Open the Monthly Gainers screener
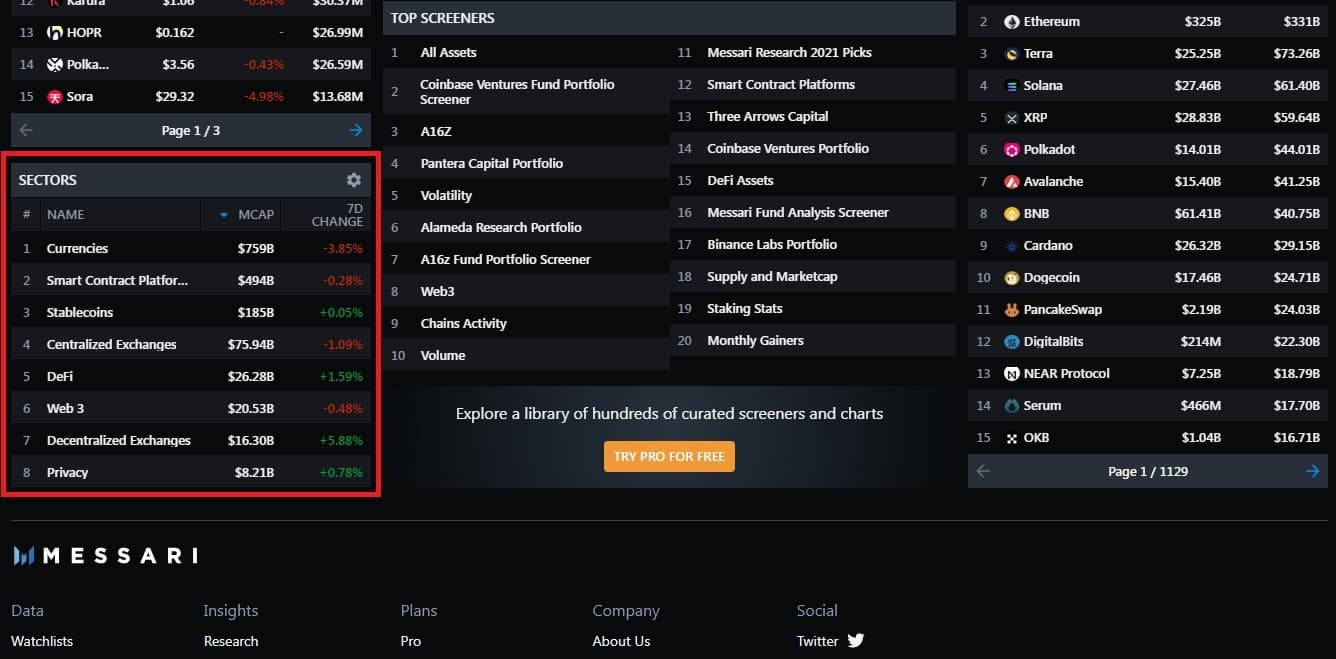This screenshot has width=1336, height=659. tap(755, 341)
